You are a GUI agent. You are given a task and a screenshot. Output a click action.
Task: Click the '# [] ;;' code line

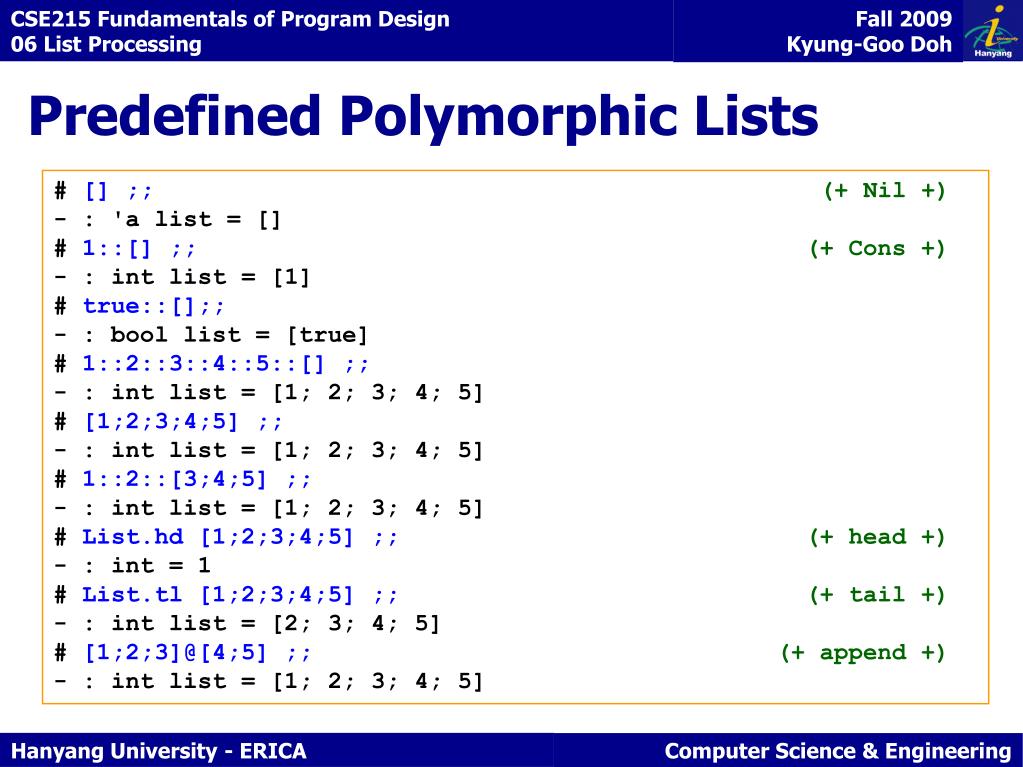[103, 191]
